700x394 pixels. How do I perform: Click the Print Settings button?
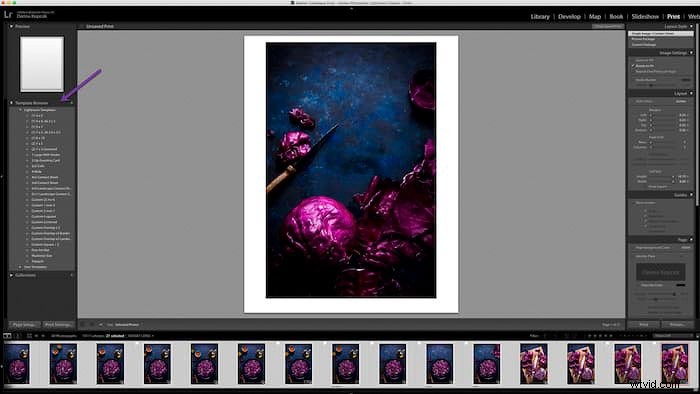pos(58,324)
